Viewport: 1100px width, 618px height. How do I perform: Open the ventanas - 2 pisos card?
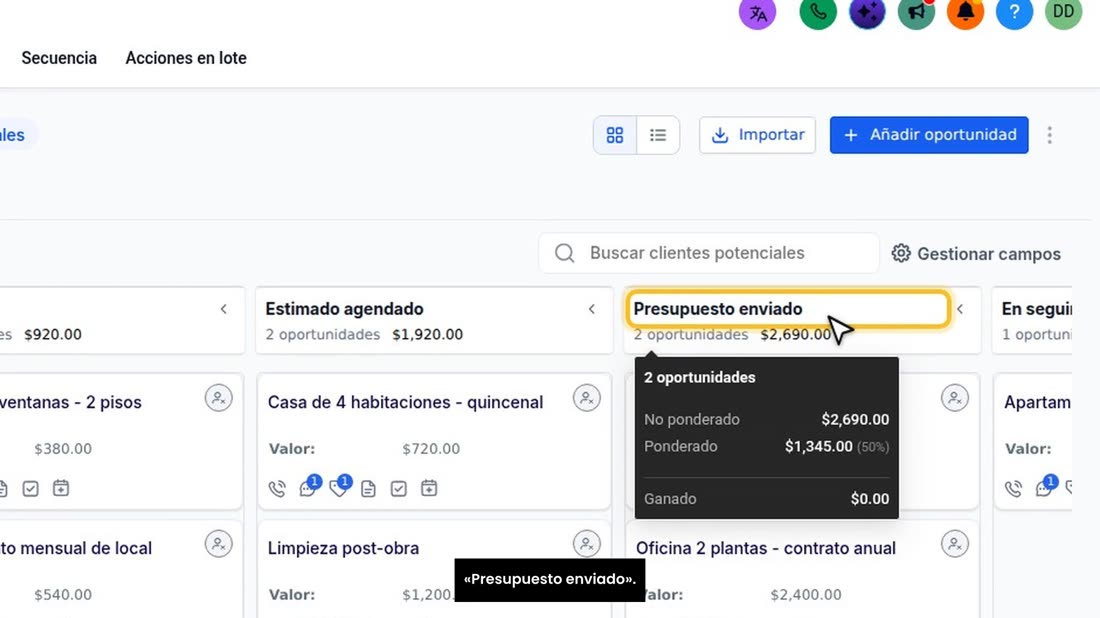coord(71,402)
